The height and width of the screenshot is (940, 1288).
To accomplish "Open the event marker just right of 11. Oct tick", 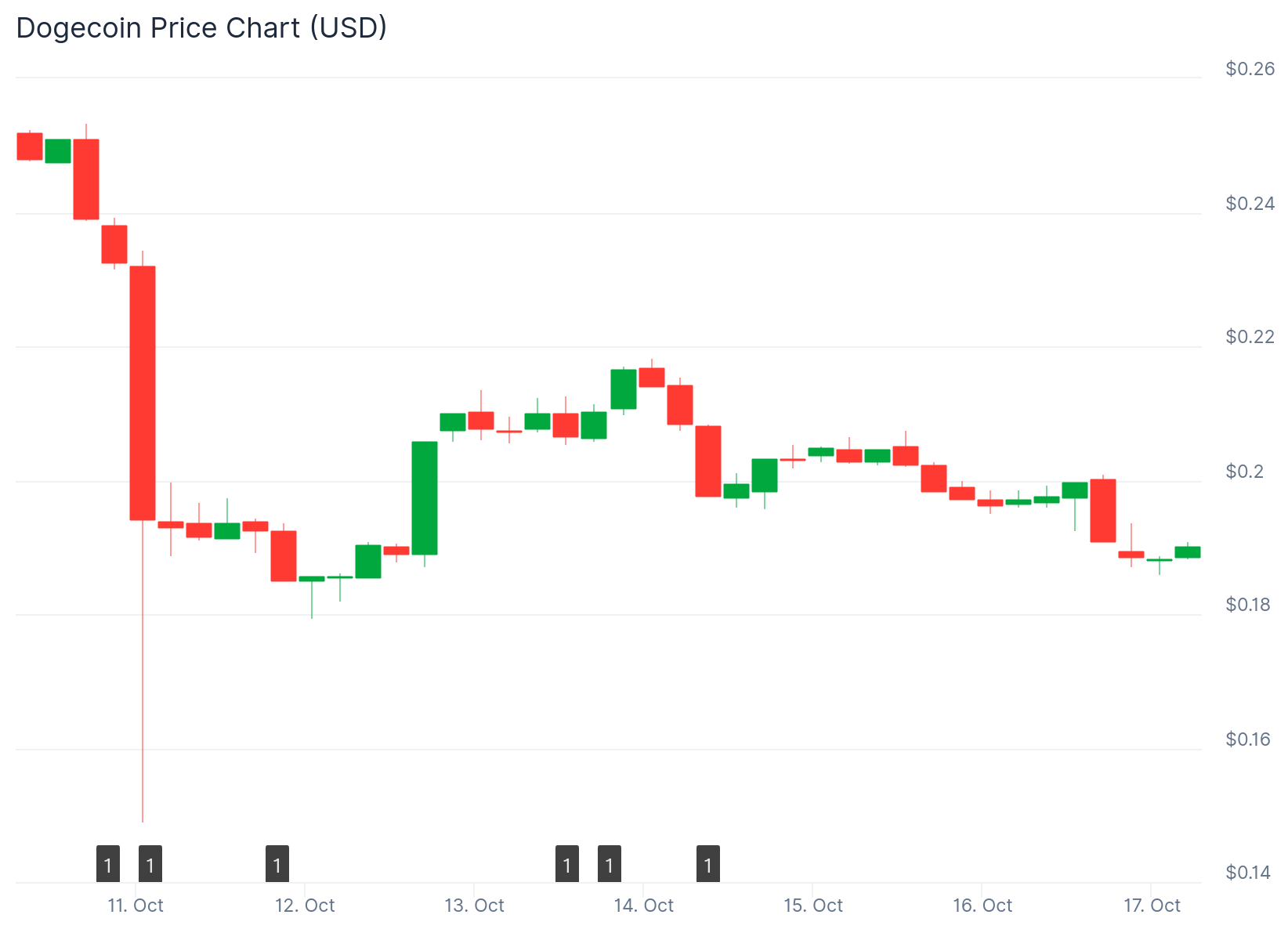I will pyautogui.click(x=150, y=865).
